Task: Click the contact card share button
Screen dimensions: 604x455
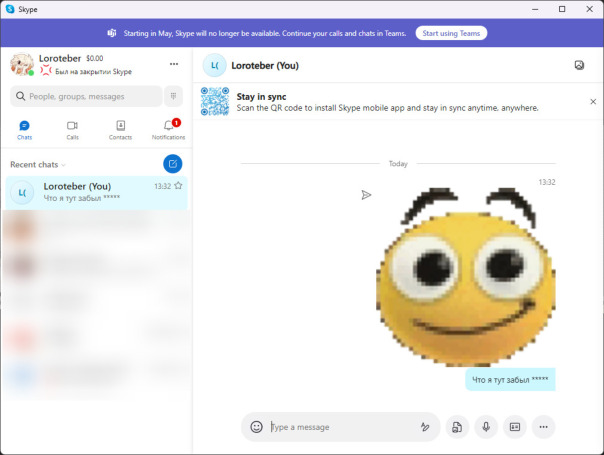Action: pyautogui.click(x=515, y=426)
